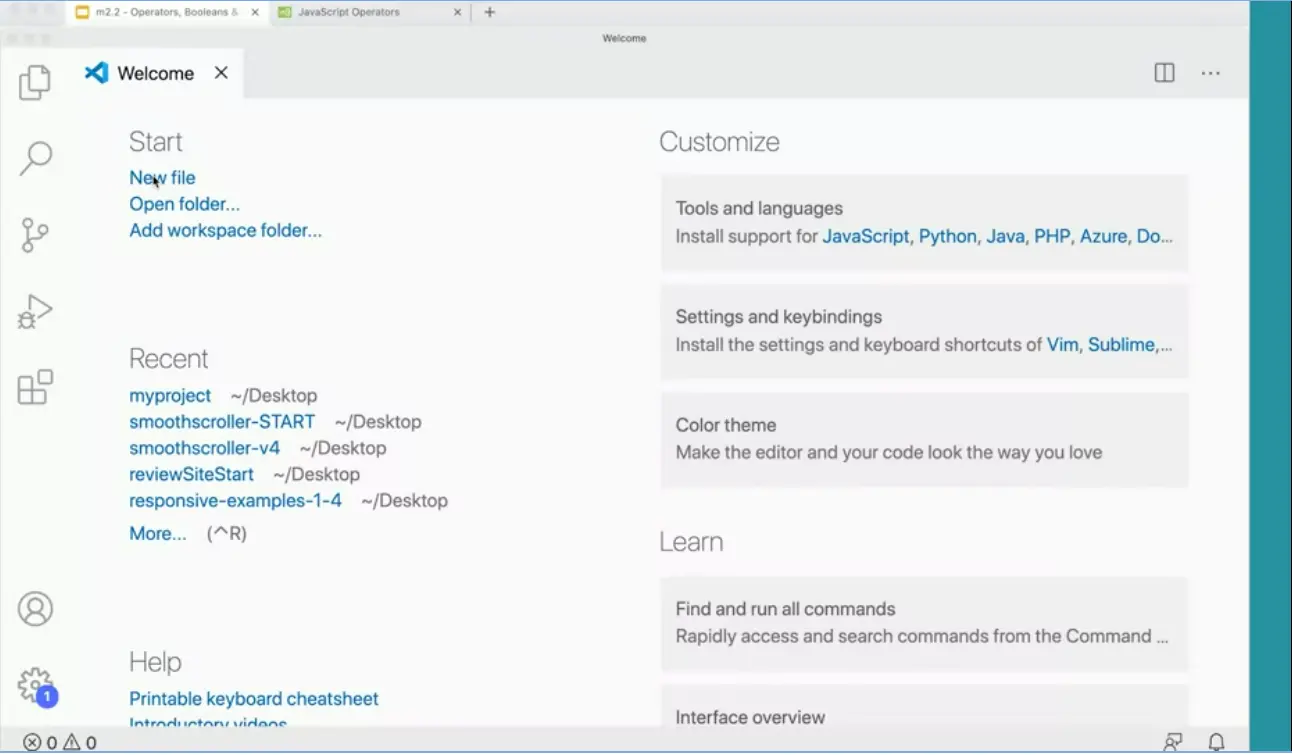Switch to JavaScript Operators browser tab
1292x755 pixels.
[x=349, y=12]
